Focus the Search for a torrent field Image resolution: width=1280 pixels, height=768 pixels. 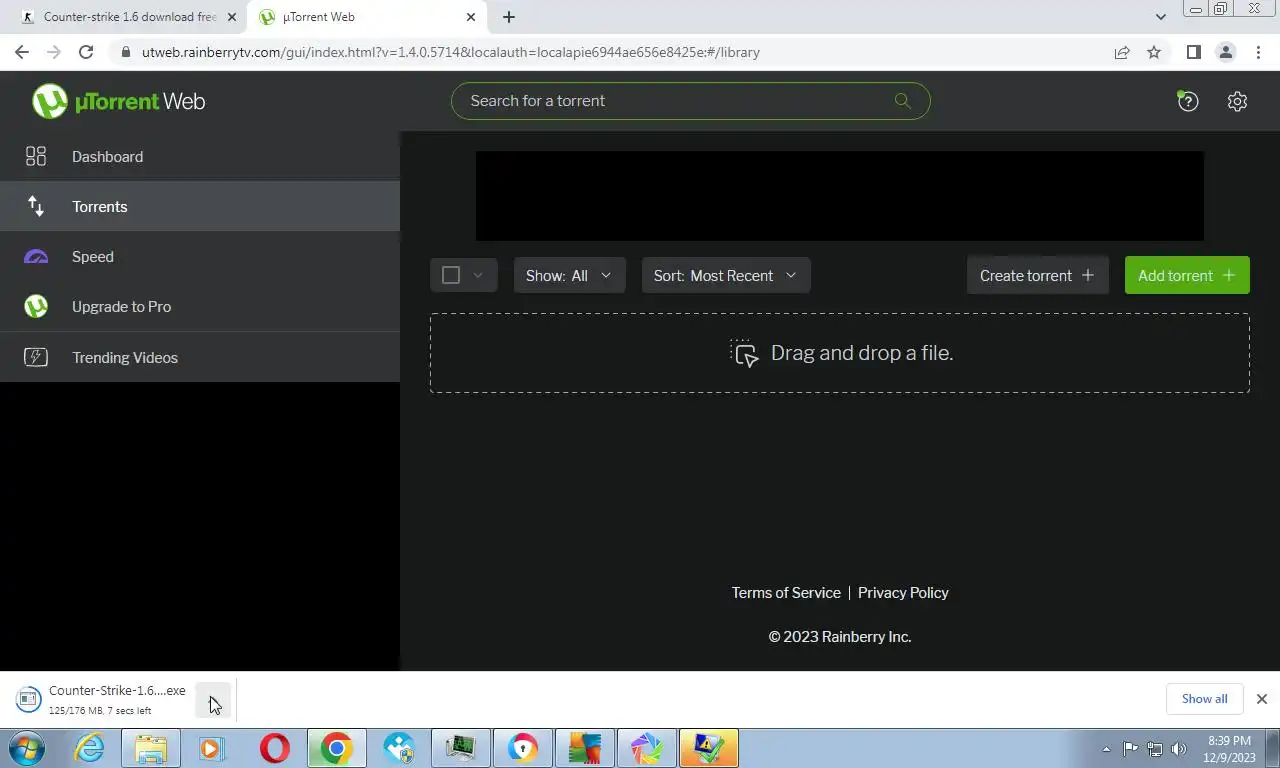[690, 100]
